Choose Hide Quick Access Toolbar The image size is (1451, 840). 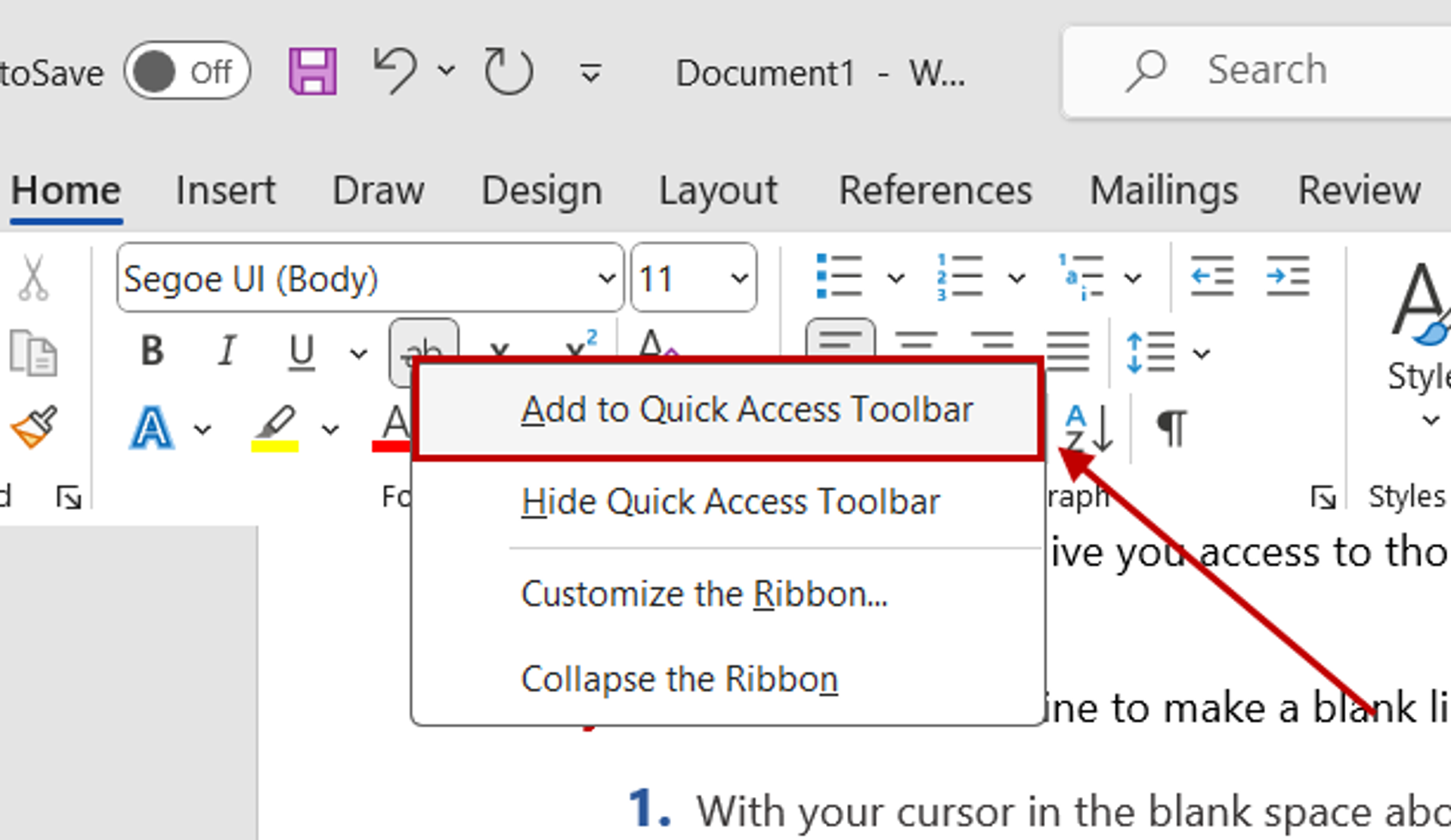pyautogui.click(x=730, y=502)
